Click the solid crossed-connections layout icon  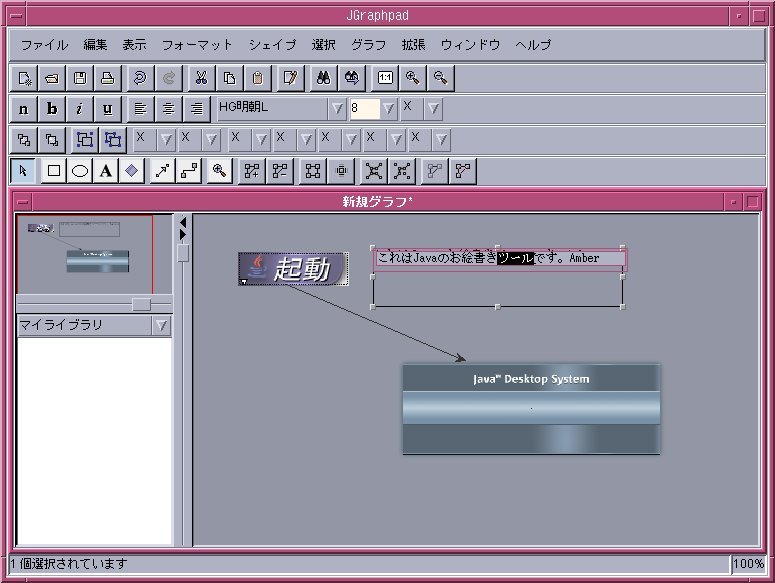click(x=374, y=171)
